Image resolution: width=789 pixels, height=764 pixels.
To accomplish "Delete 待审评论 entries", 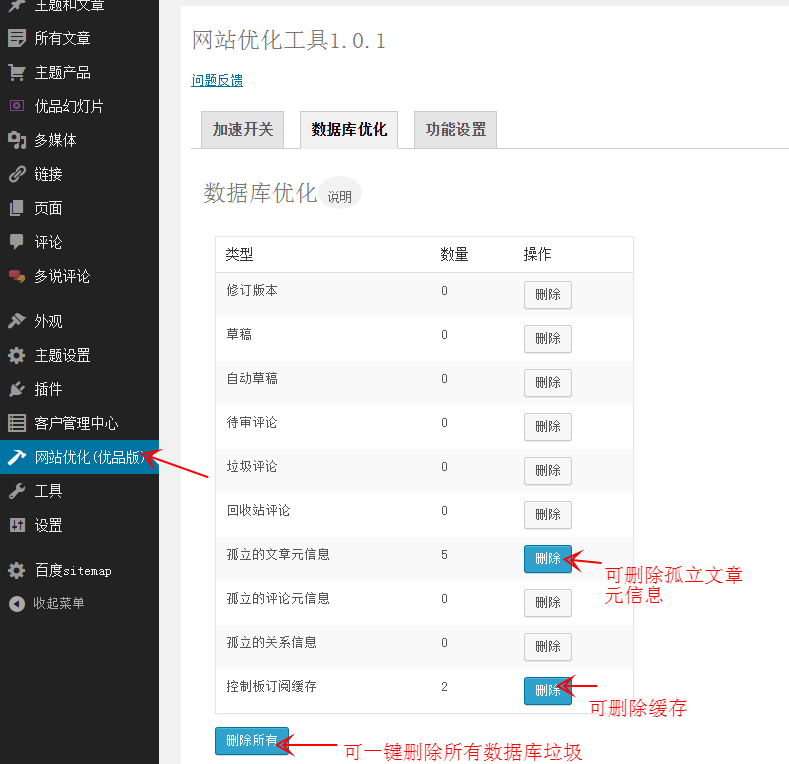I will pyautogui.click(x=547, y=427).
